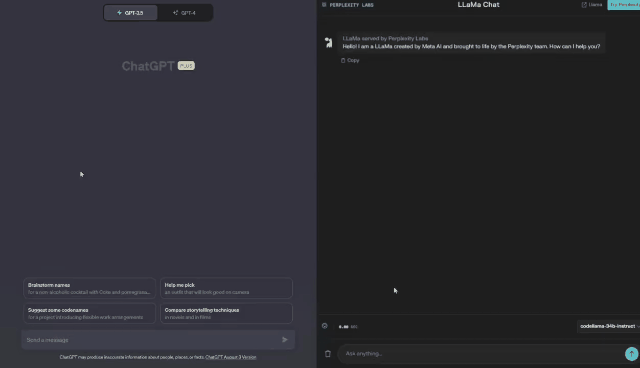This screenshot has width=640, height=368.
Task: Click the ChatGPT send message arrow icon
Action: pos(284,339)
